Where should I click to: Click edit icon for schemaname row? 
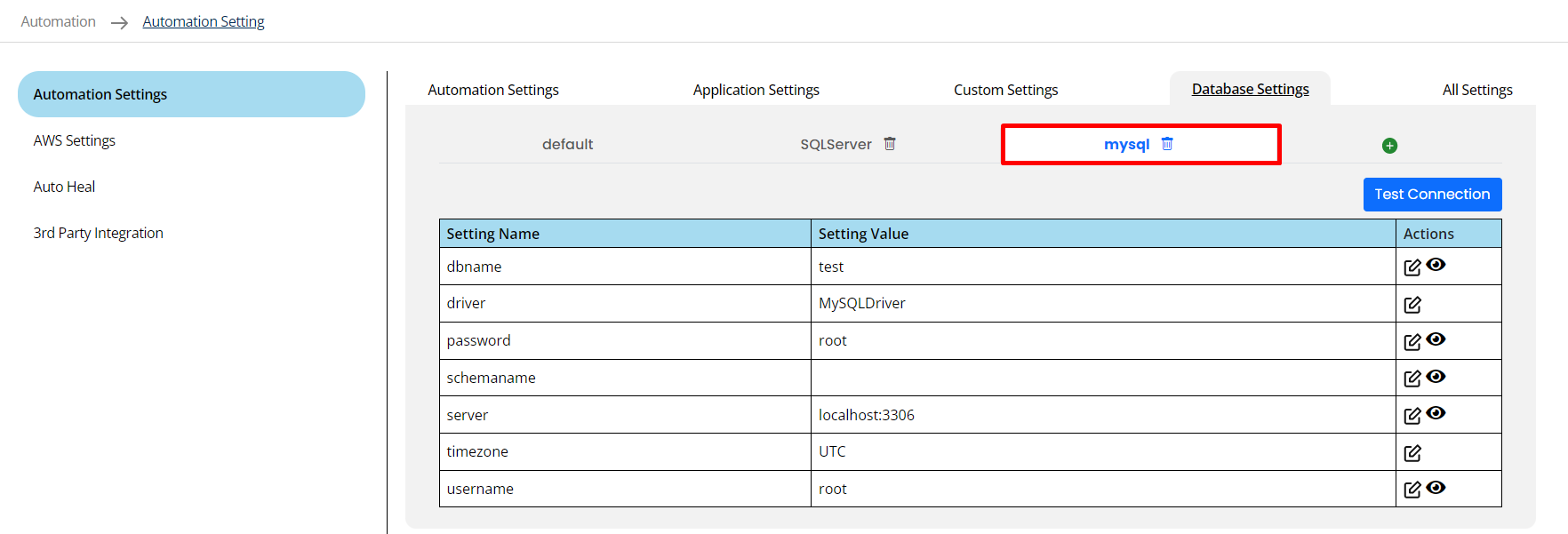(1412, 379)
